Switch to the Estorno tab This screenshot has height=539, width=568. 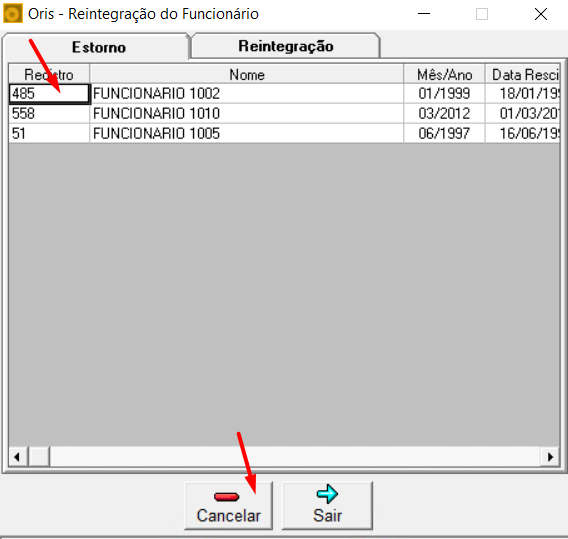click(x=96, y=47)
